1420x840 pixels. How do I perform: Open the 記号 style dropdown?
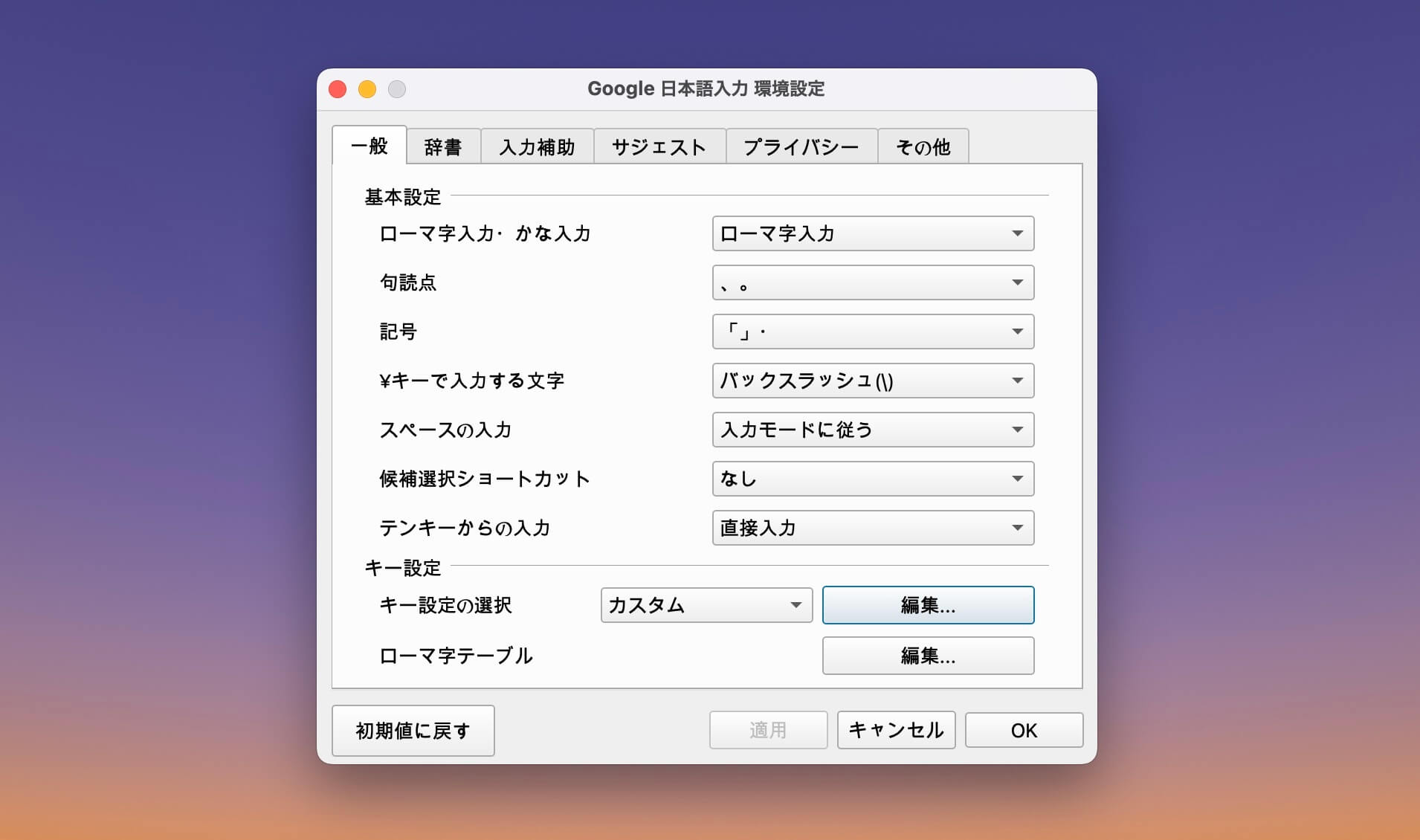873,332
